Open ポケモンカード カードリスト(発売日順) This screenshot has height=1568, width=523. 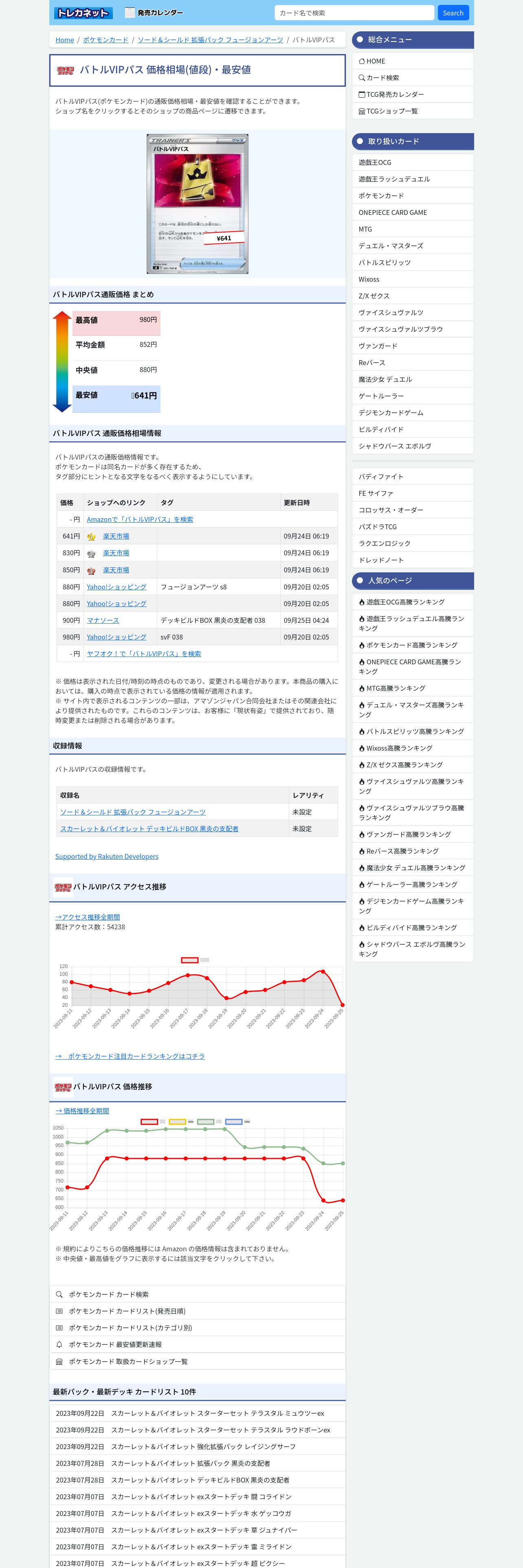[x=197, y=1311]
